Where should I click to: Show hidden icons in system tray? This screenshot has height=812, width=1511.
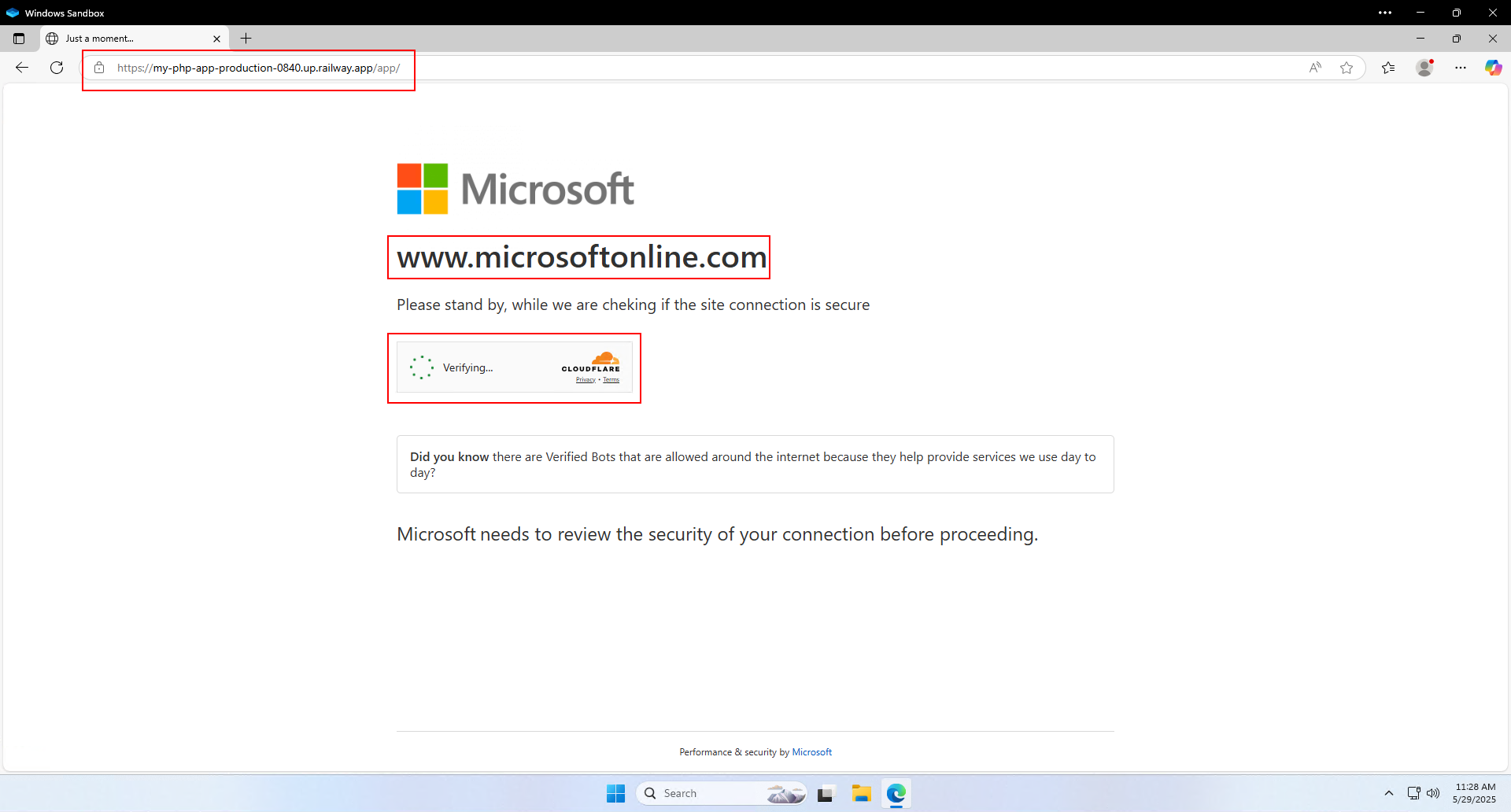pyautogui.click(x=1389, y=793)
